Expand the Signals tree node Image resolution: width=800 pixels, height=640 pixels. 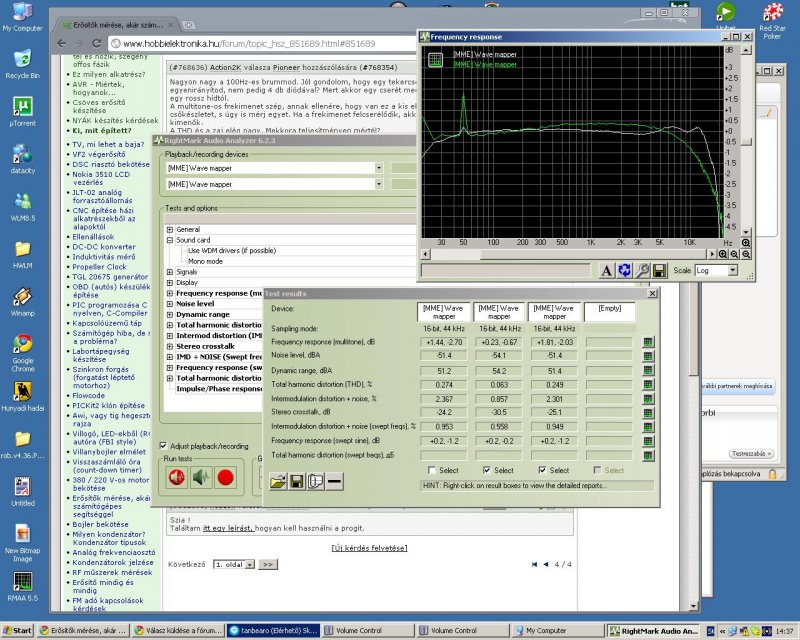[x=170, y=272]
